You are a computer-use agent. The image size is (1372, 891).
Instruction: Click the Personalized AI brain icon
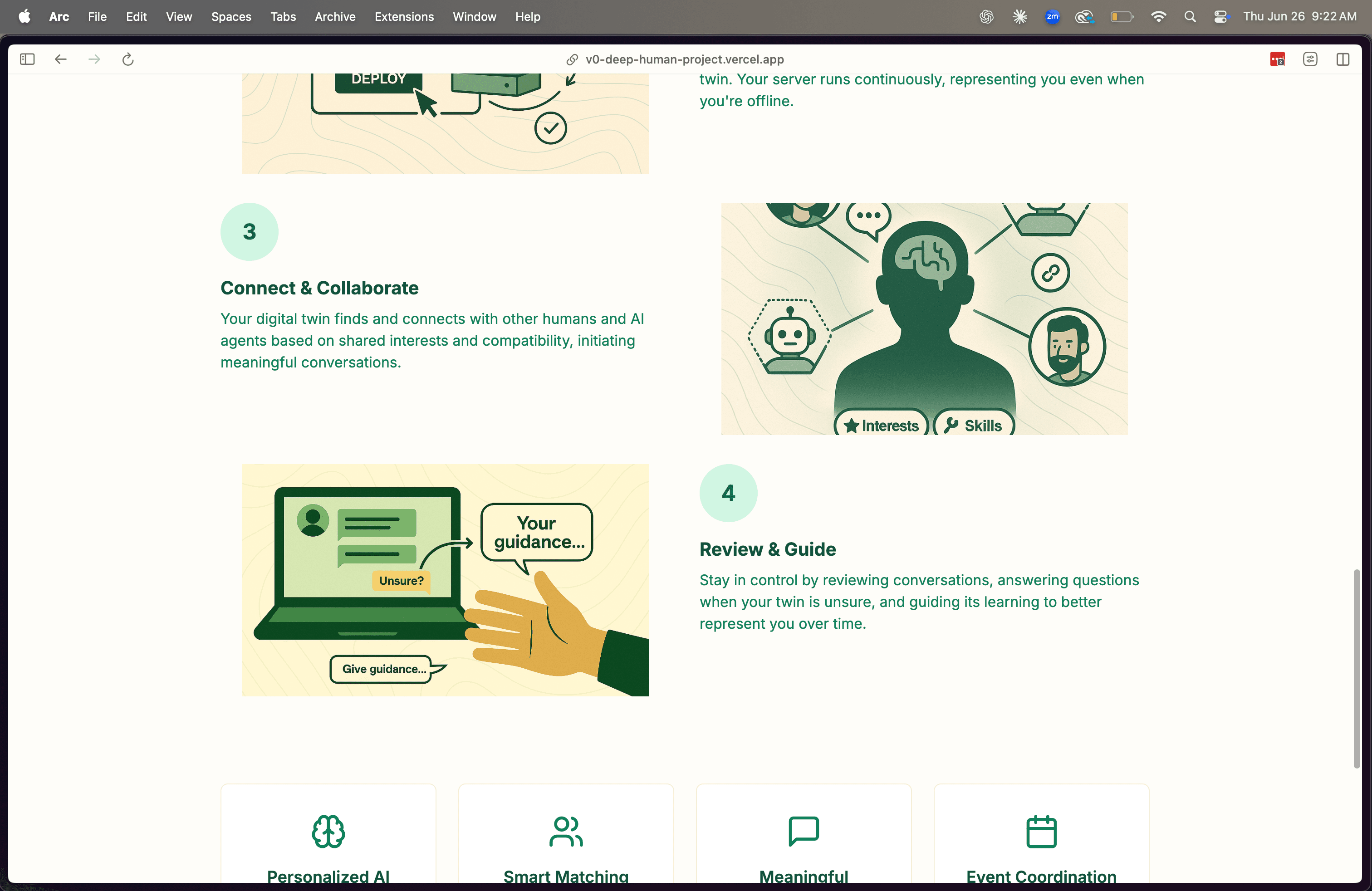328,832
